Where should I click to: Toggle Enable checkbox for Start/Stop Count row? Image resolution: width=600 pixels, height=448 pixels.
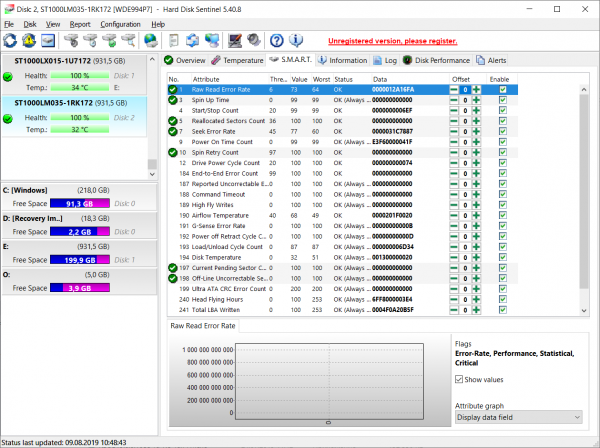(x=502, y=111)
